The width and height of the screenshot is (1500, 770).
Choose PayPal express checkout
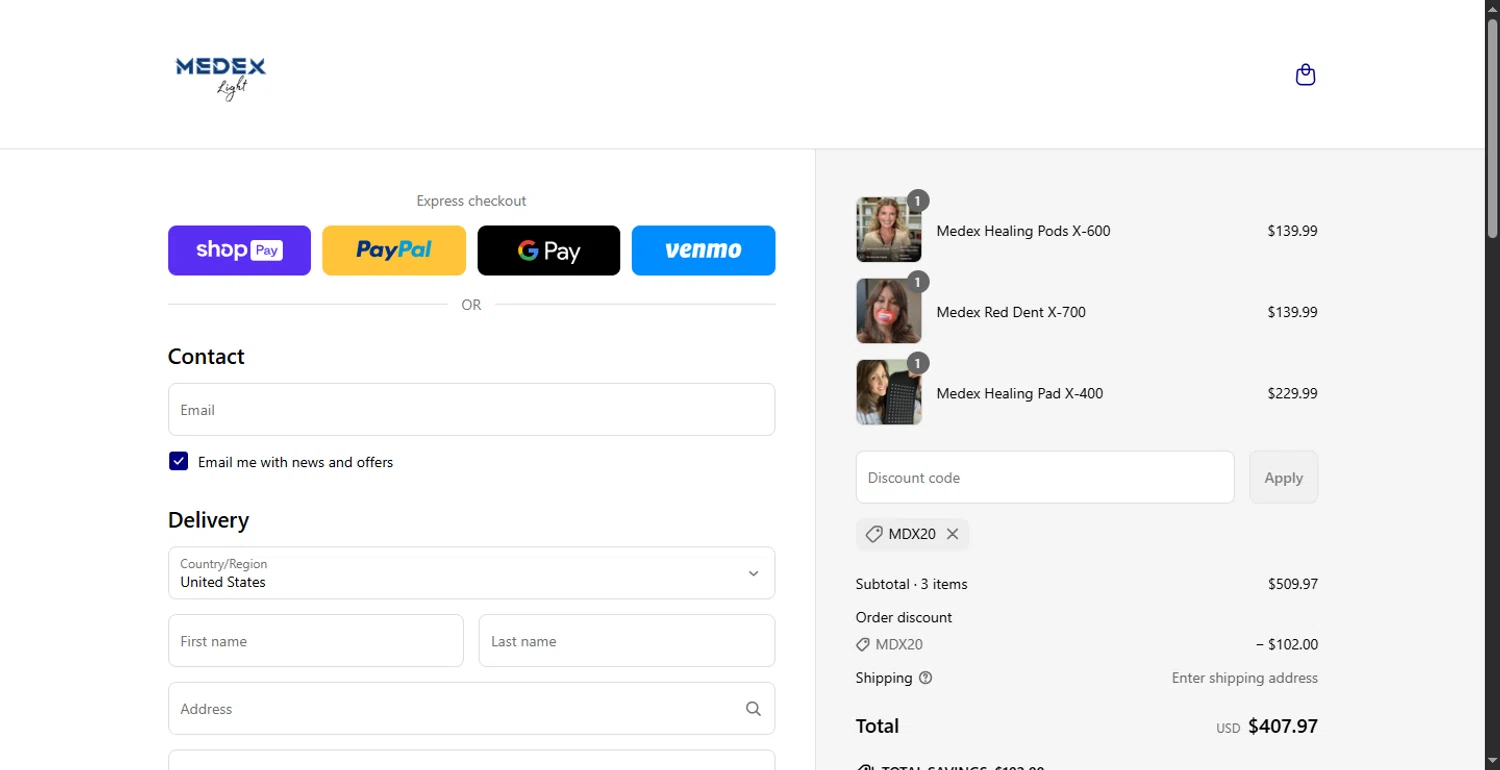click(x=394, y=250)
